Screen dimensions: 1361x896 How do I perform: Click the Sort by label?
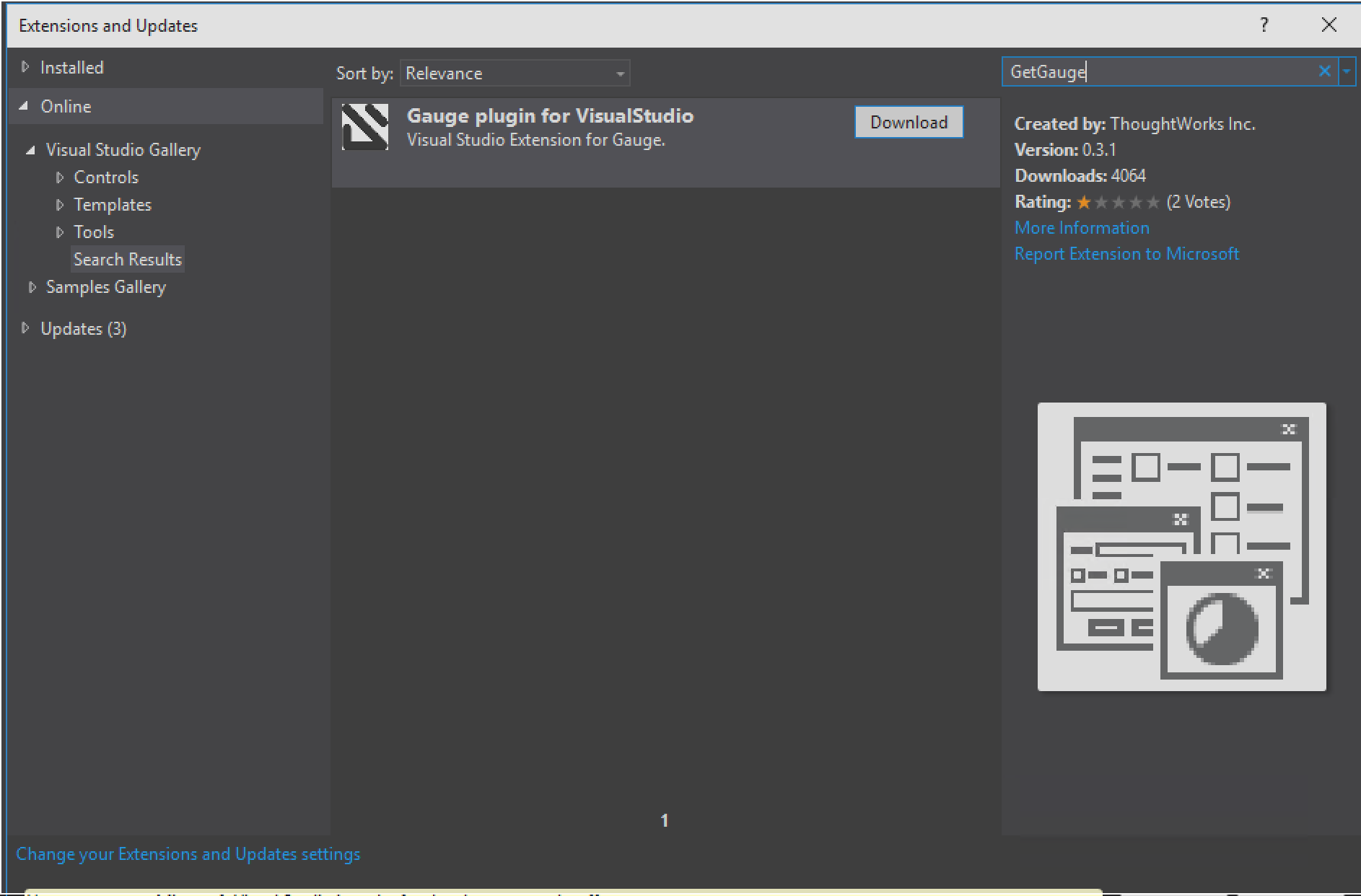364,74
